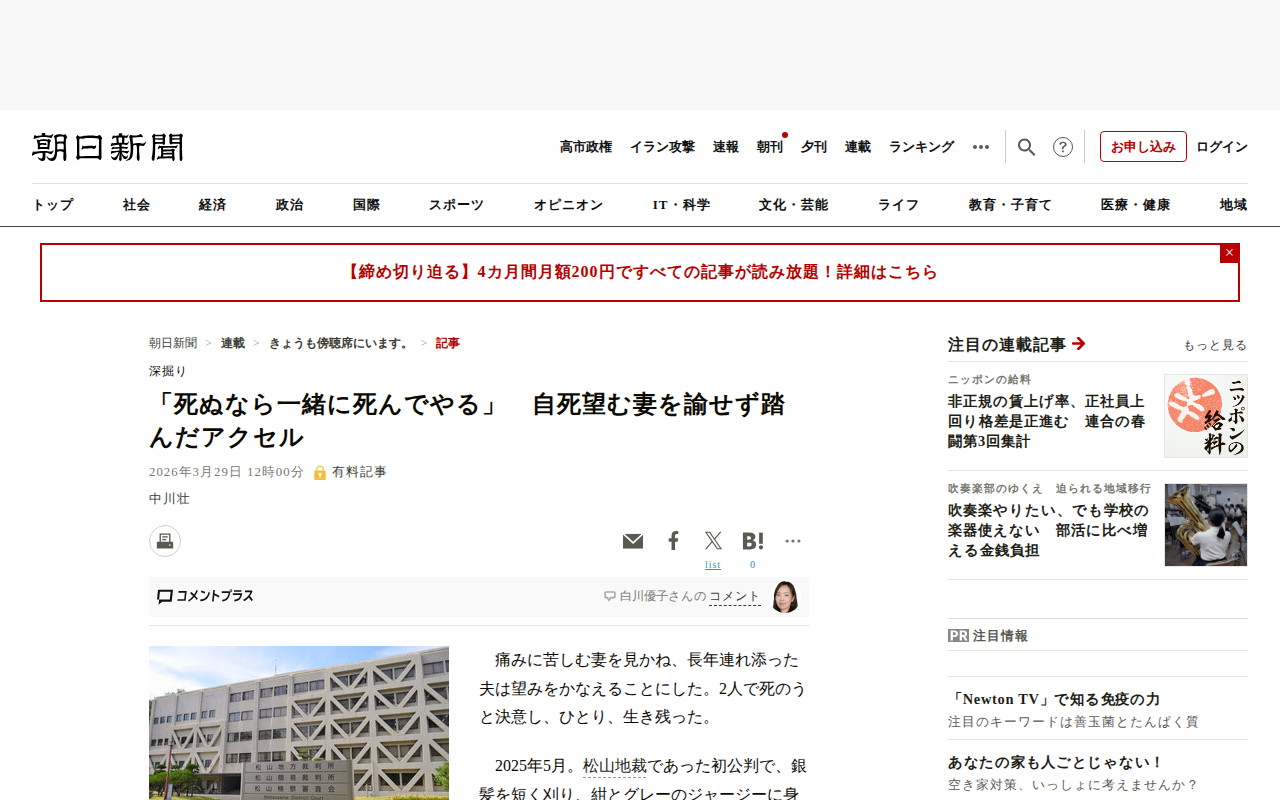Click the お申し込み subscribe button

click(x=1143, y=147)
